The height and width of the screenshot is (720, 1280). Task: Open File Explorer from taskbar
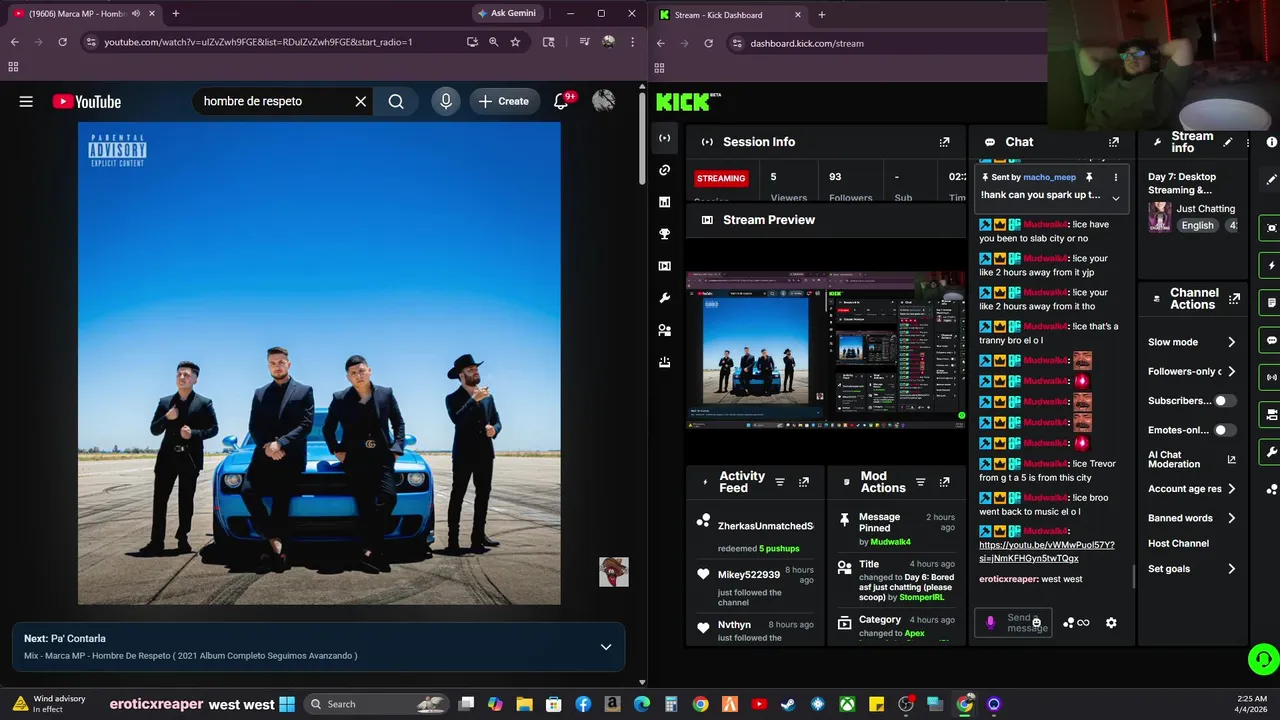tap(524, 704)
